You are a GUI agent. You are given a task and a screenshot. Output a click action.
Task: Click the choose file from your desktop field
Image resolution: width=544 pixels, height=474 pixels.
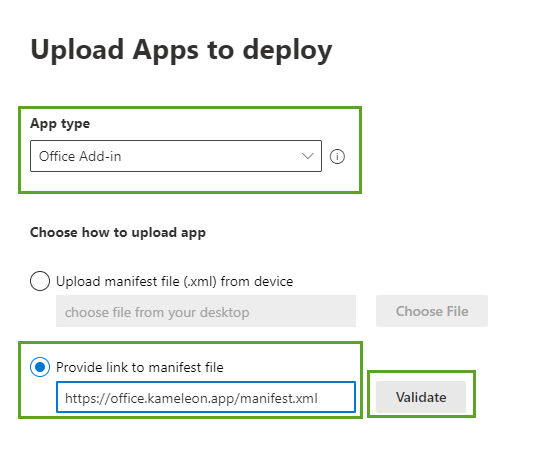(x=206, y=311)
